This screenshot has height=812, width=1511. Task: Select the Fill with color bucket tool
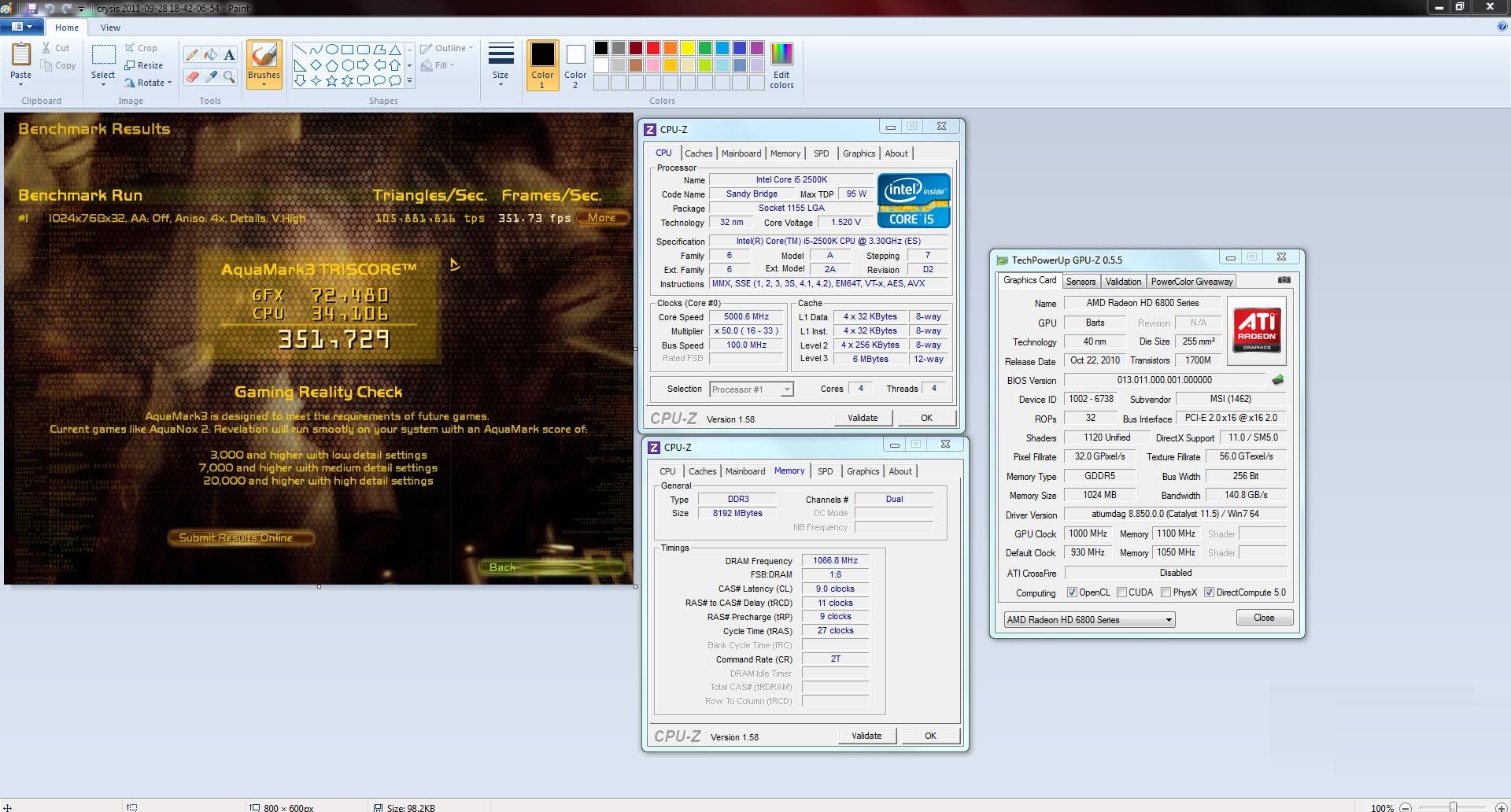click(210, 54)
